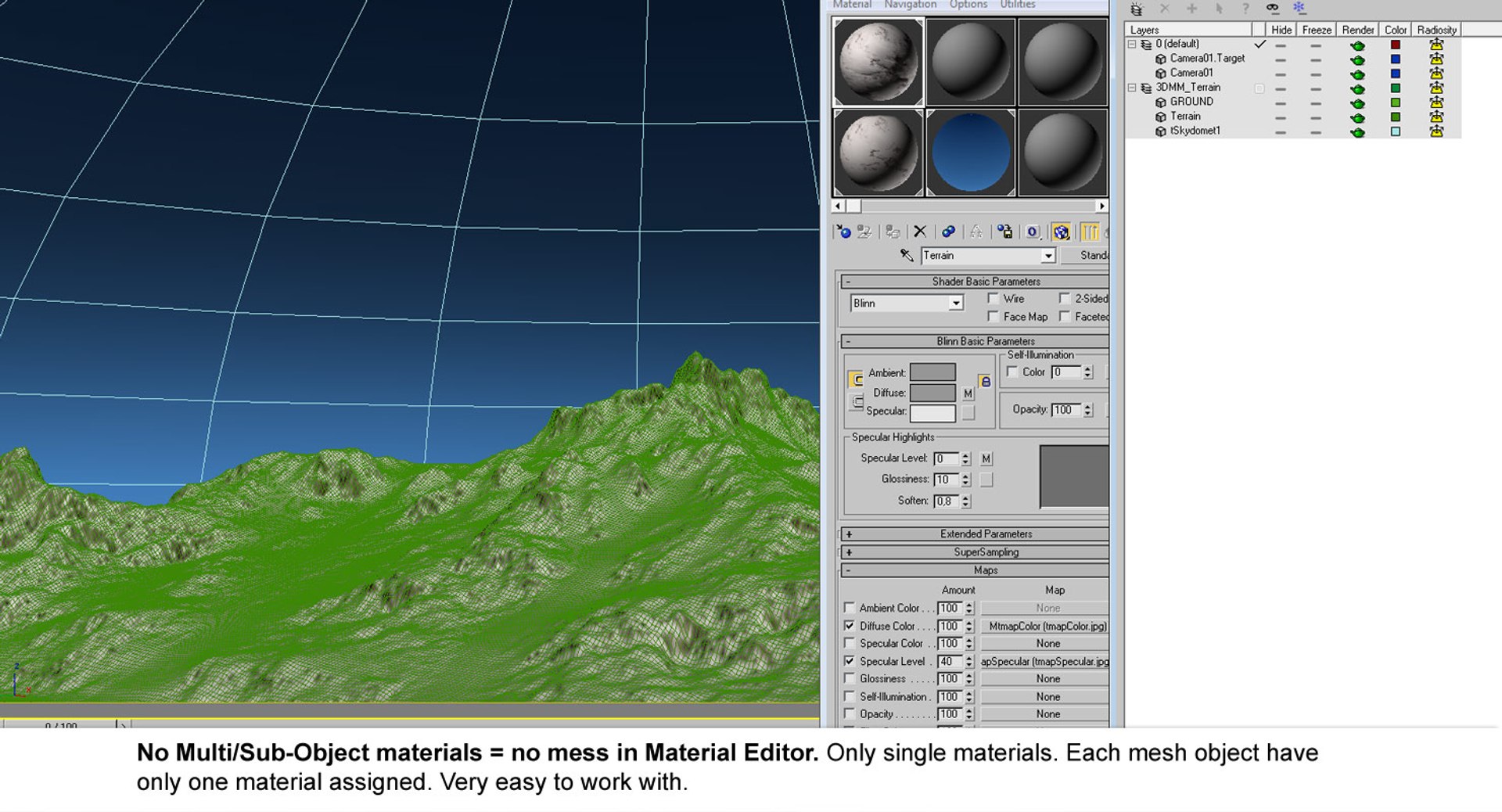
Task: Enable the Face Map checkbox
Action: pos(994,316)
